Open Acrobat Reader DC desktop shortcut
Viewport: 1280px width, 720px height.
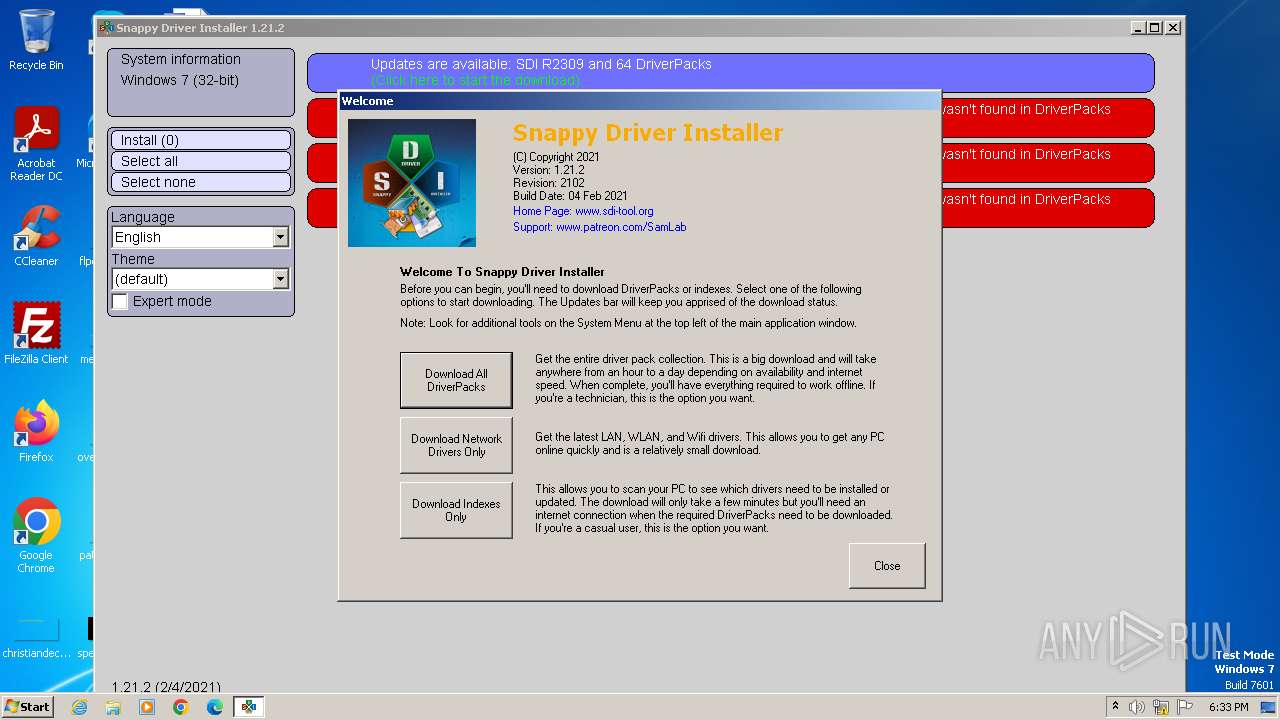pyautogui.click(x=36, y=144)
